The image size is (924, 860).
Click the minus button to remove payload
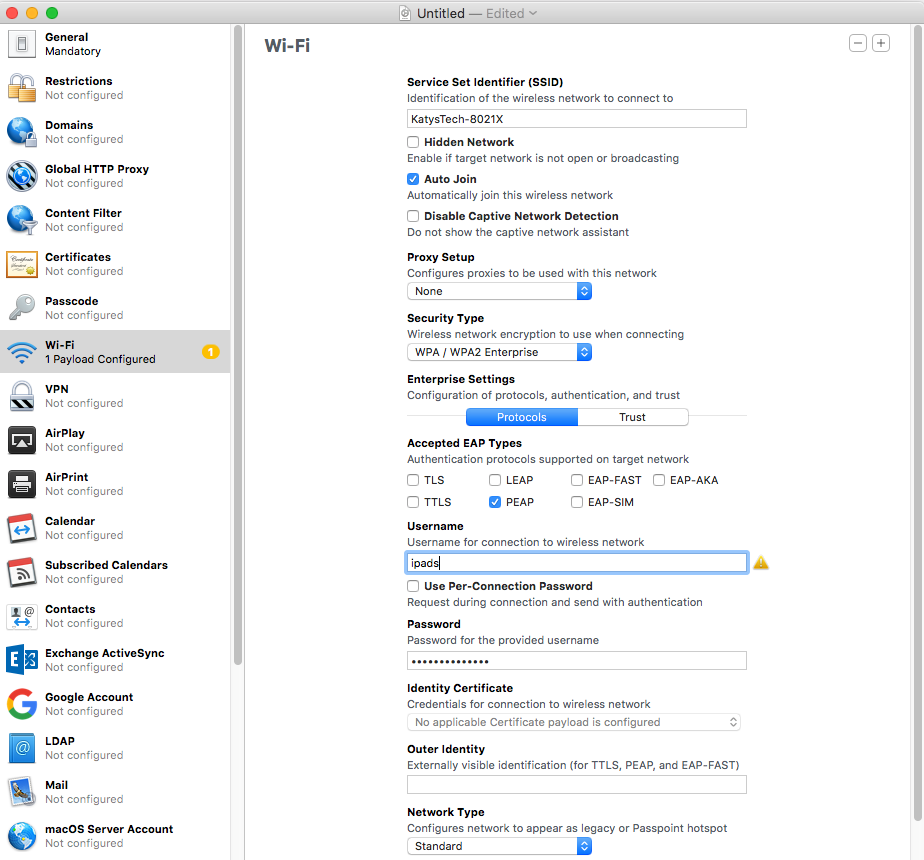point(857,43)
